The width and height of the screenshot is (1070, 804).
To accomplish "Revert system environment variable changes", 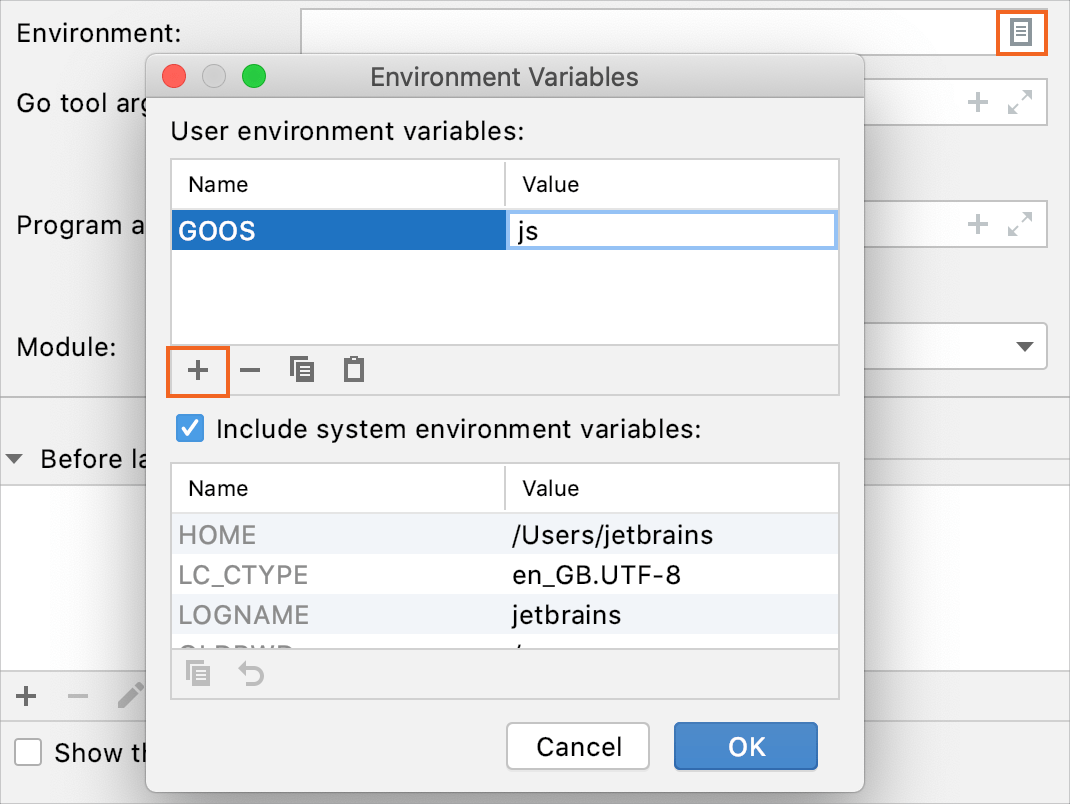I will [x=250, y=673].
